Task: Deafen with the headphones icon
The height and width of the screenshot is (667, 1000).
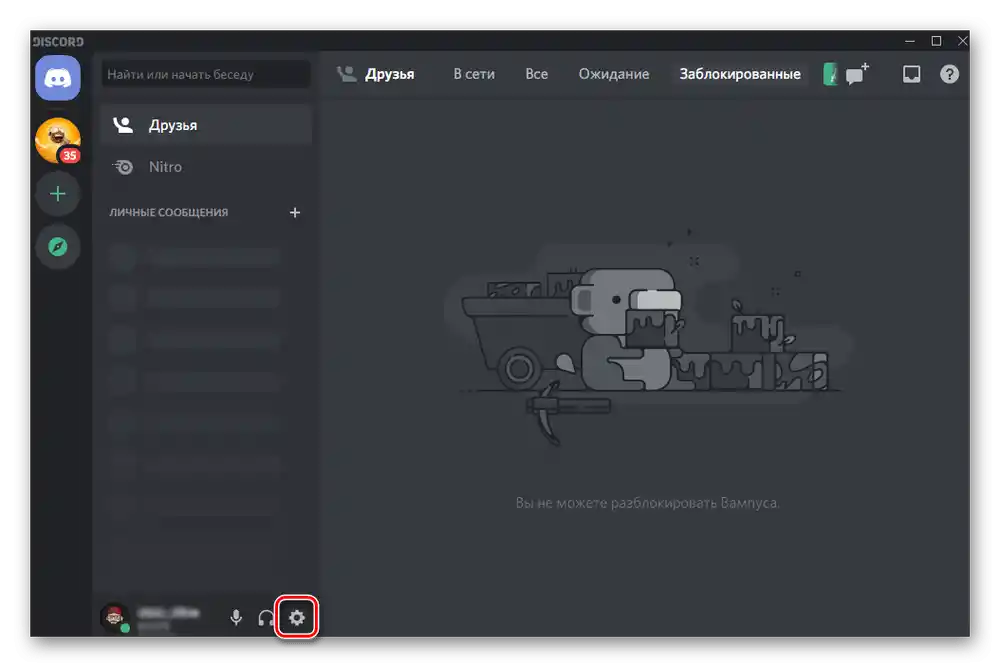Action: [265, 617]
